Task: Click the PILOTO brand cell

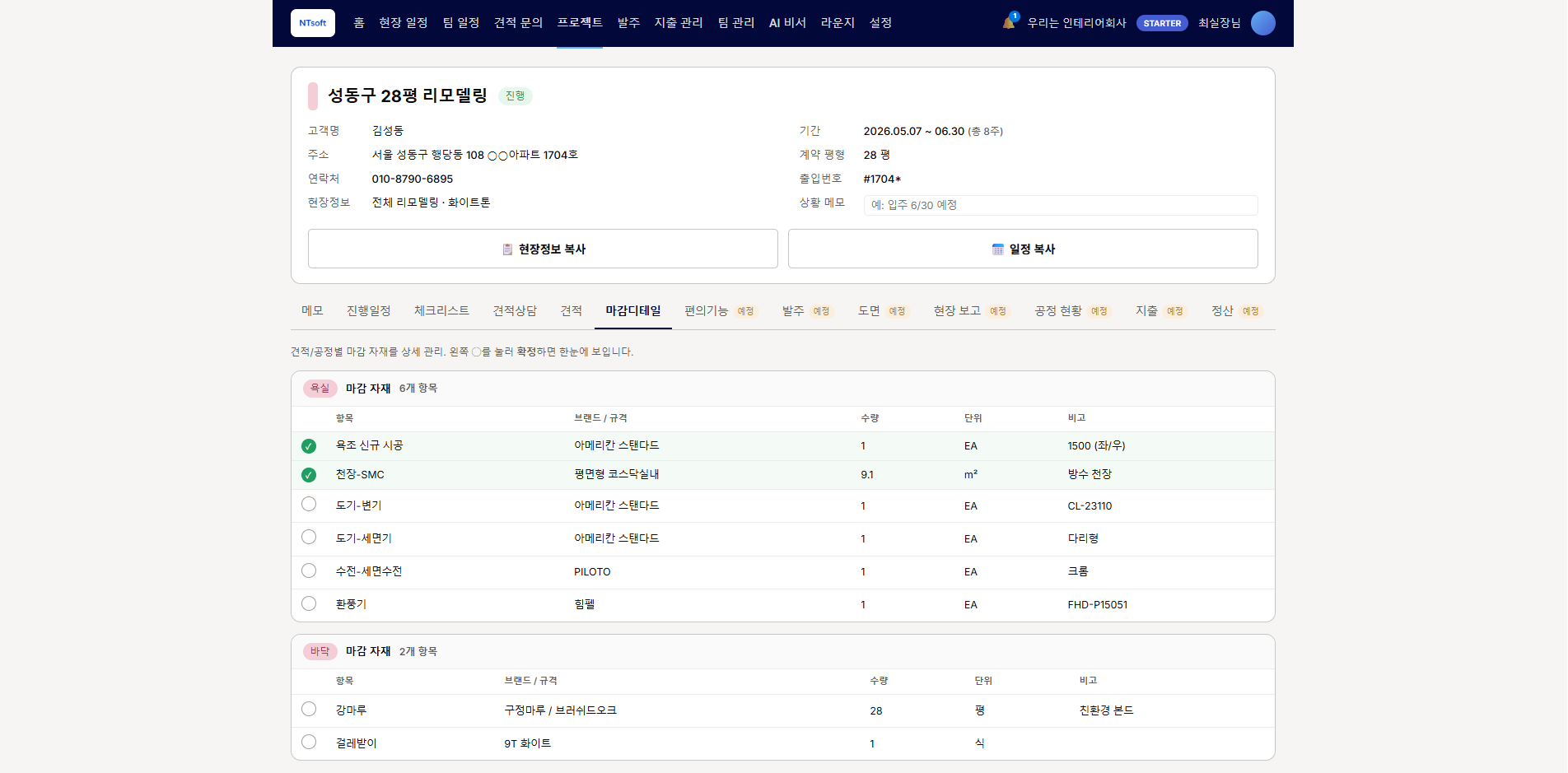Action: (x=592, y=572)
